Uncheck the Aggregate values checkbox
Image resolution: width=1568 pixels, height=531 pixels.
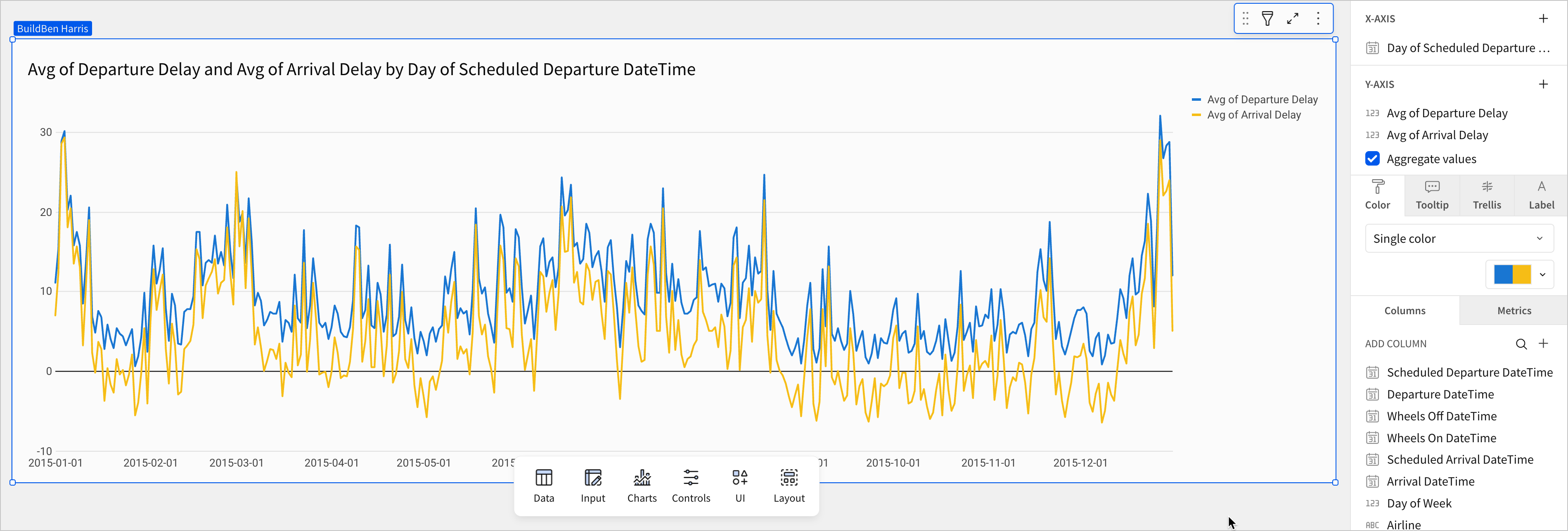click(x=1372, y=159)
